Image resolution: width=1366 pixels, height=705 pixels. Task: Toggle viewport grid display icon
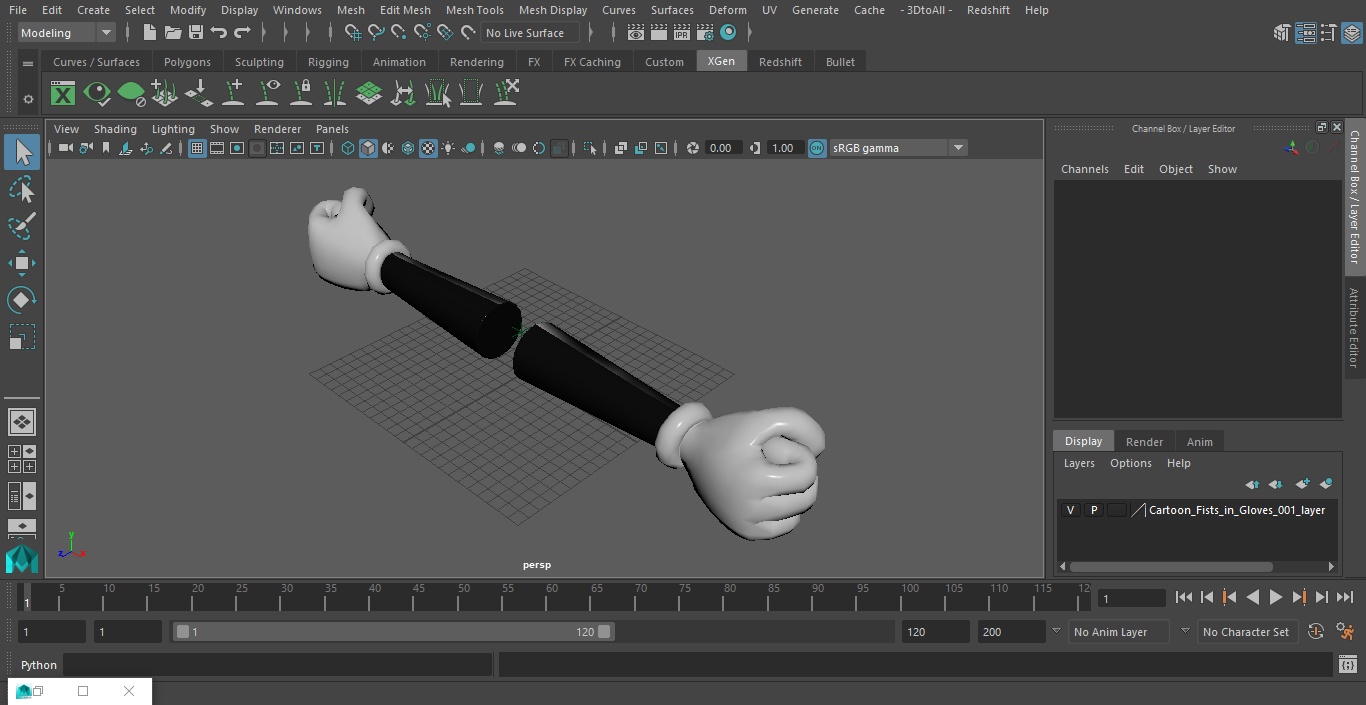tap(197, 148)
